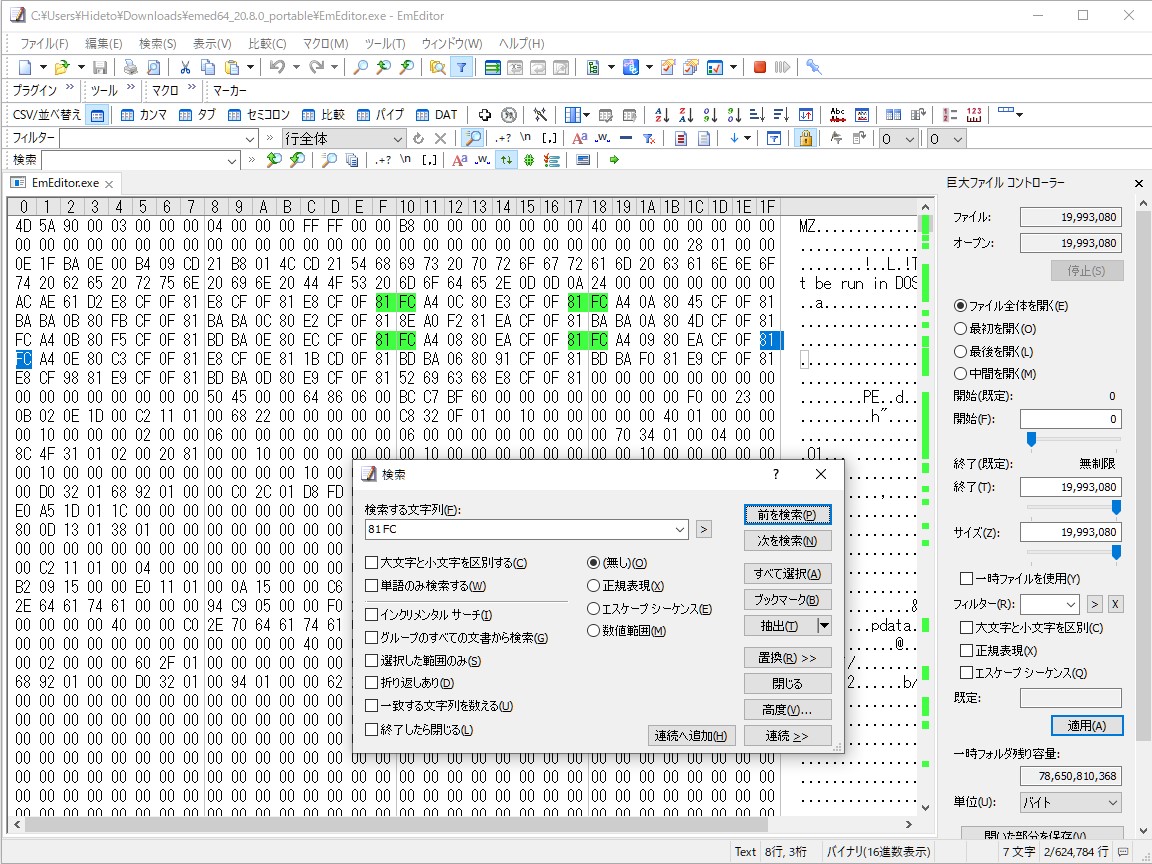Adjust the サイズ slider
This screenshot has width=1152, height=864.
[1116, 552]
